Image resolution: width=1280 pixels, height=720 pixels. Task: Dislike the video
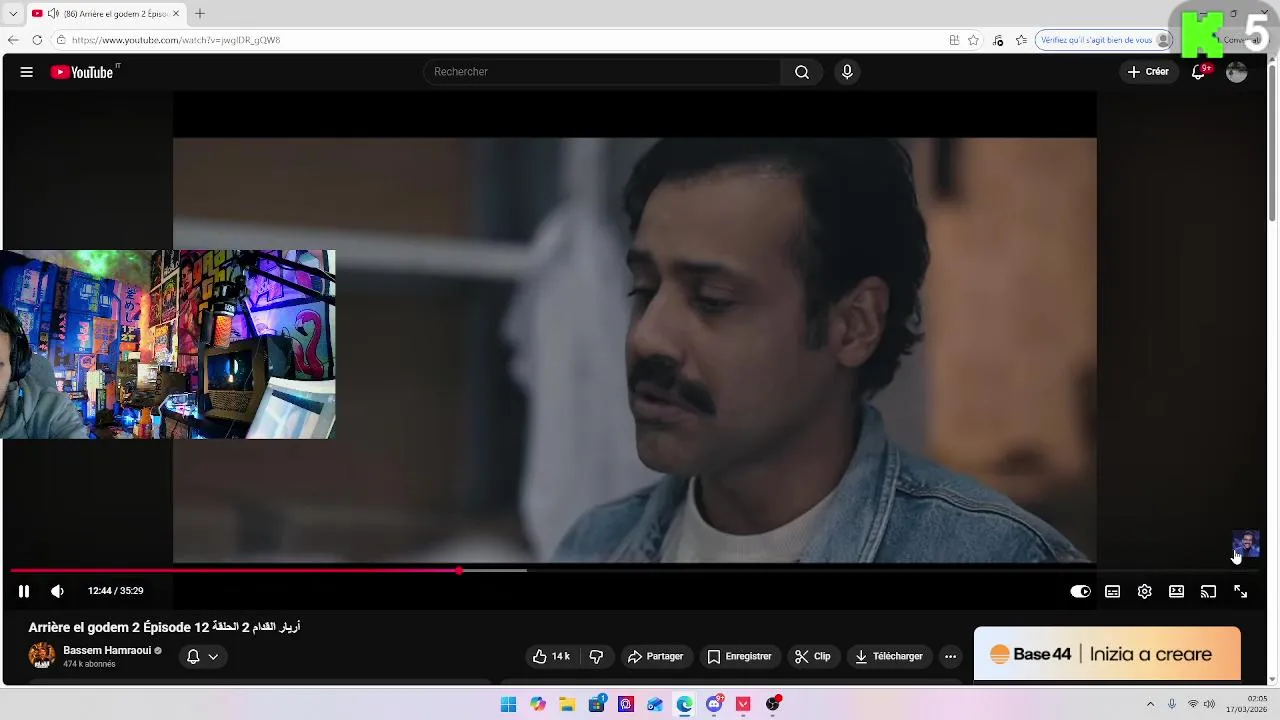point(597,657)
